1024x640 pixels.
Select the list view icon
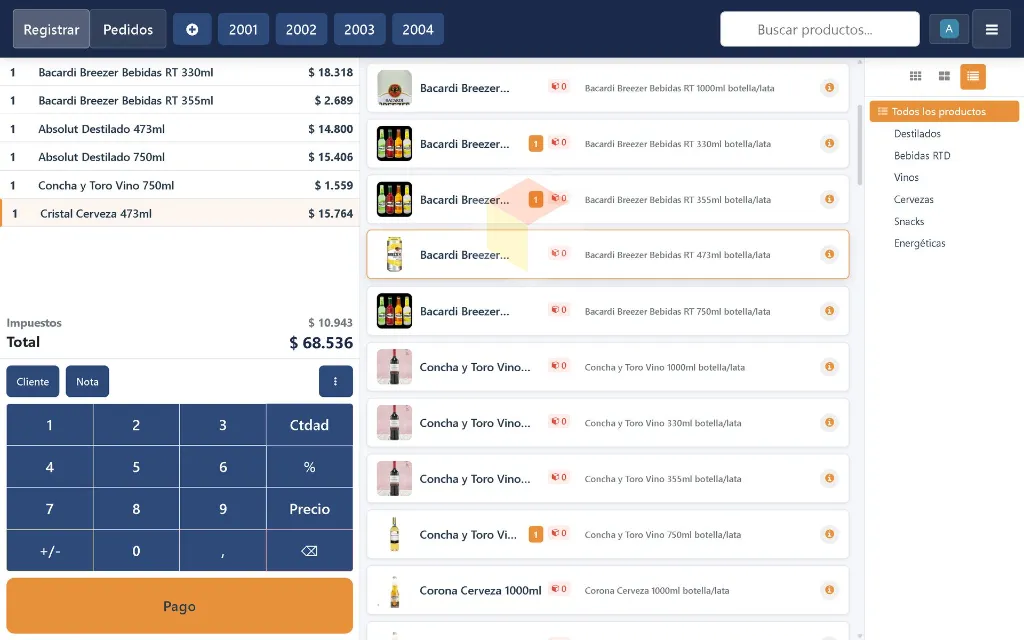click(972, 76)
